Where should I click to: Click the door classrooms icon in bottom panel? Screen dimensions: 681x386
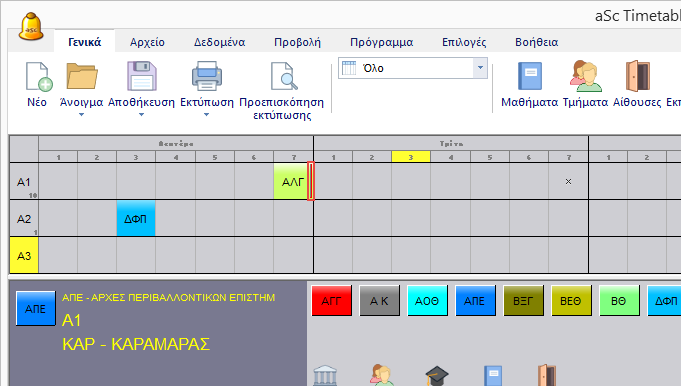(x=547, y=375)
